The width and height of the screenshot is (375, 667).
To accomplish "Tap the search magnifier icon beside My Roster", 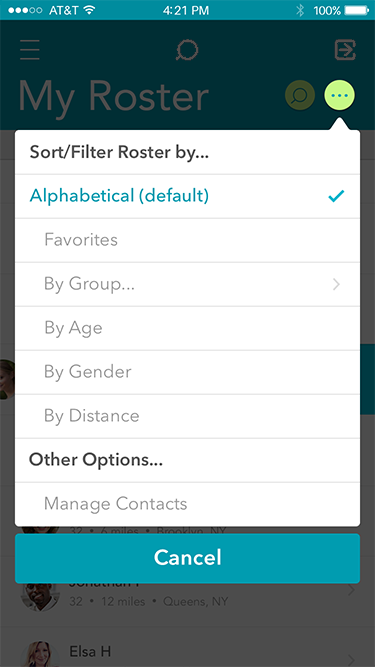I will pyautogui.click(x=300, y=96).
